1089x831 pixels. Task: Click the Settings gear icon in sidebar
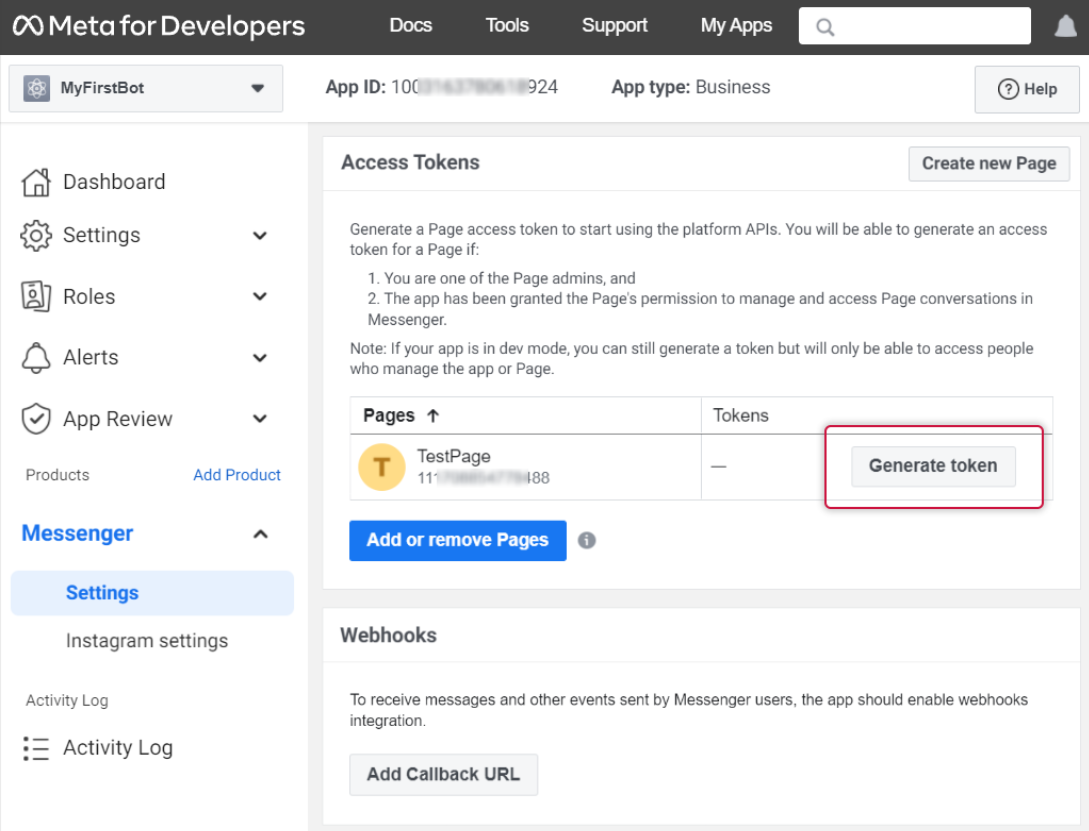pyautogui.click(x=36, y=235)
